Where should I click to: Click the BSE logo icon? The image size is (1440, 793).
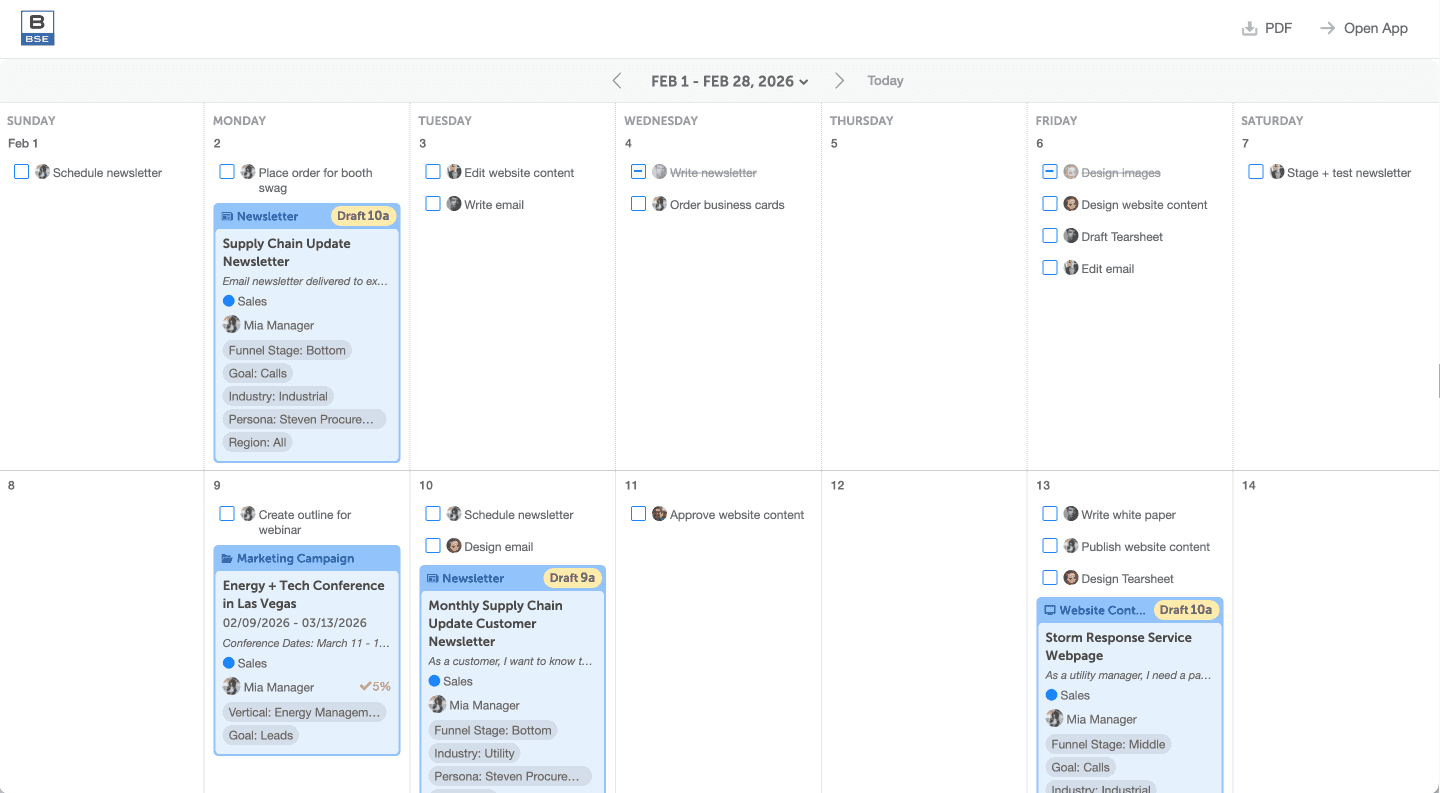[38, 28]
